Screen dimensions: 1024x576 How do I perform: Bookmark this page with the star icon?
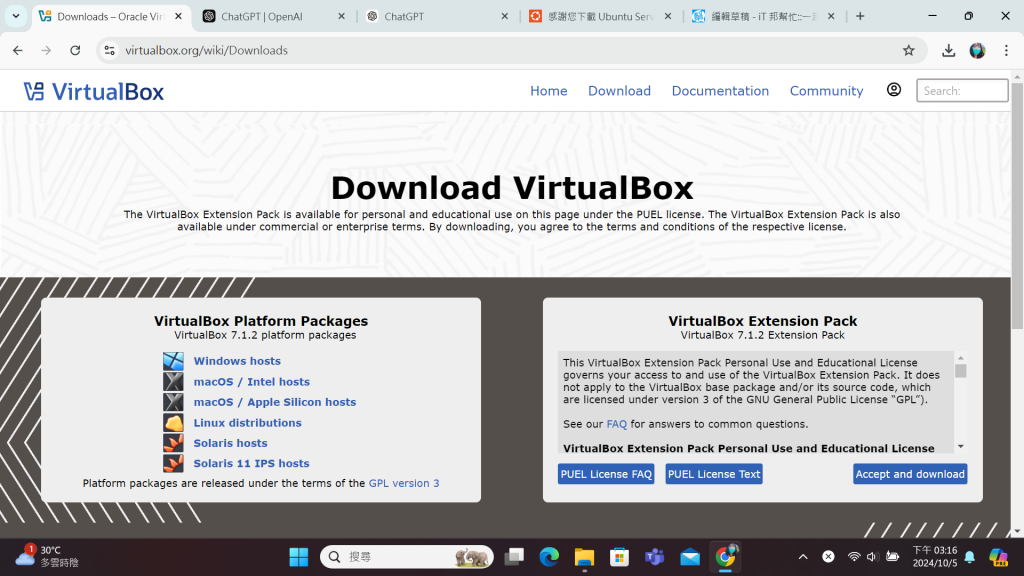tap(908, 50)
